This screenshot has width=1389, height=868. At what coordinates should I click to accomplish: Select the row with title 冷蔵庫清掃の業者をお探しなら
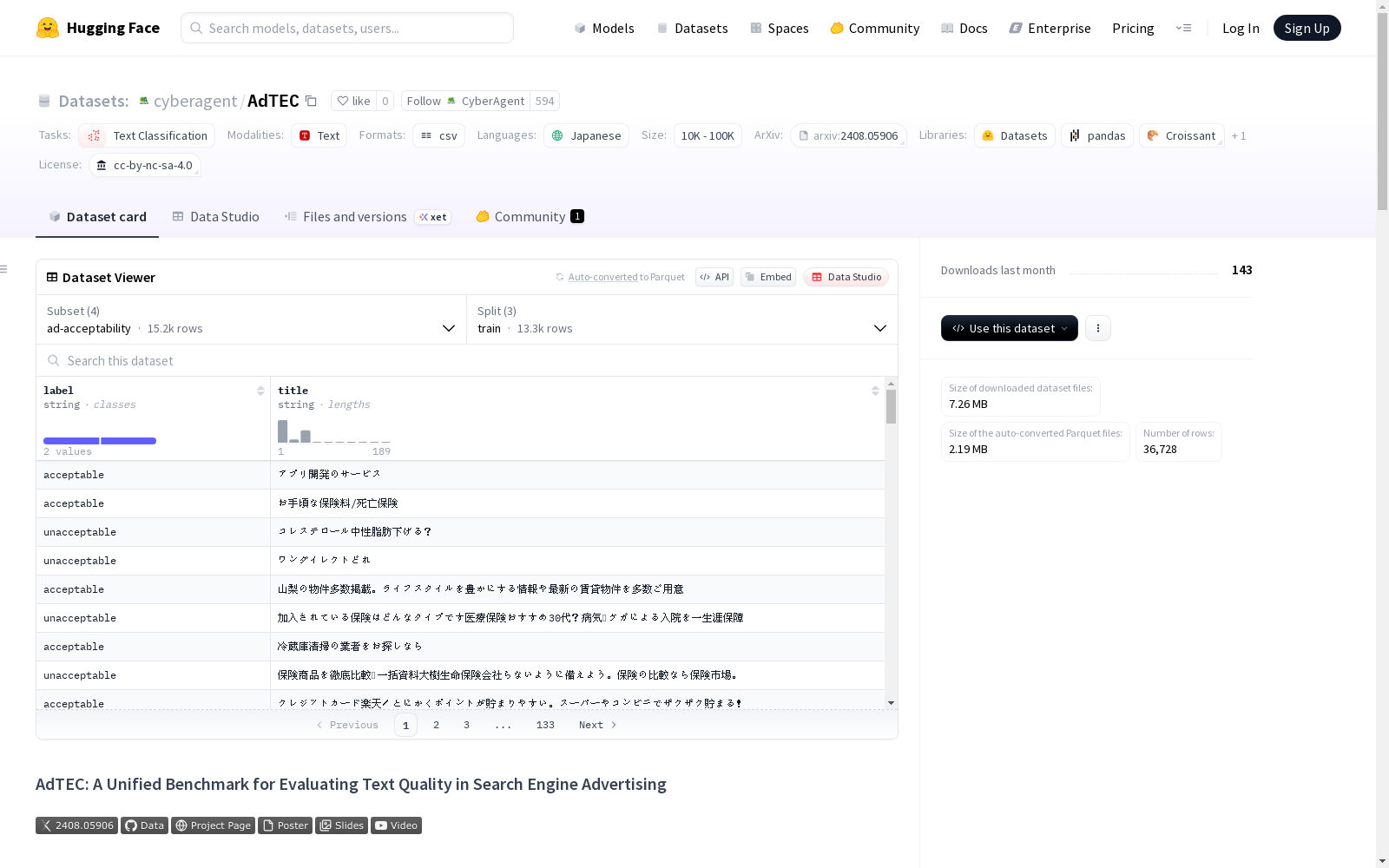[x=460, y=647]
